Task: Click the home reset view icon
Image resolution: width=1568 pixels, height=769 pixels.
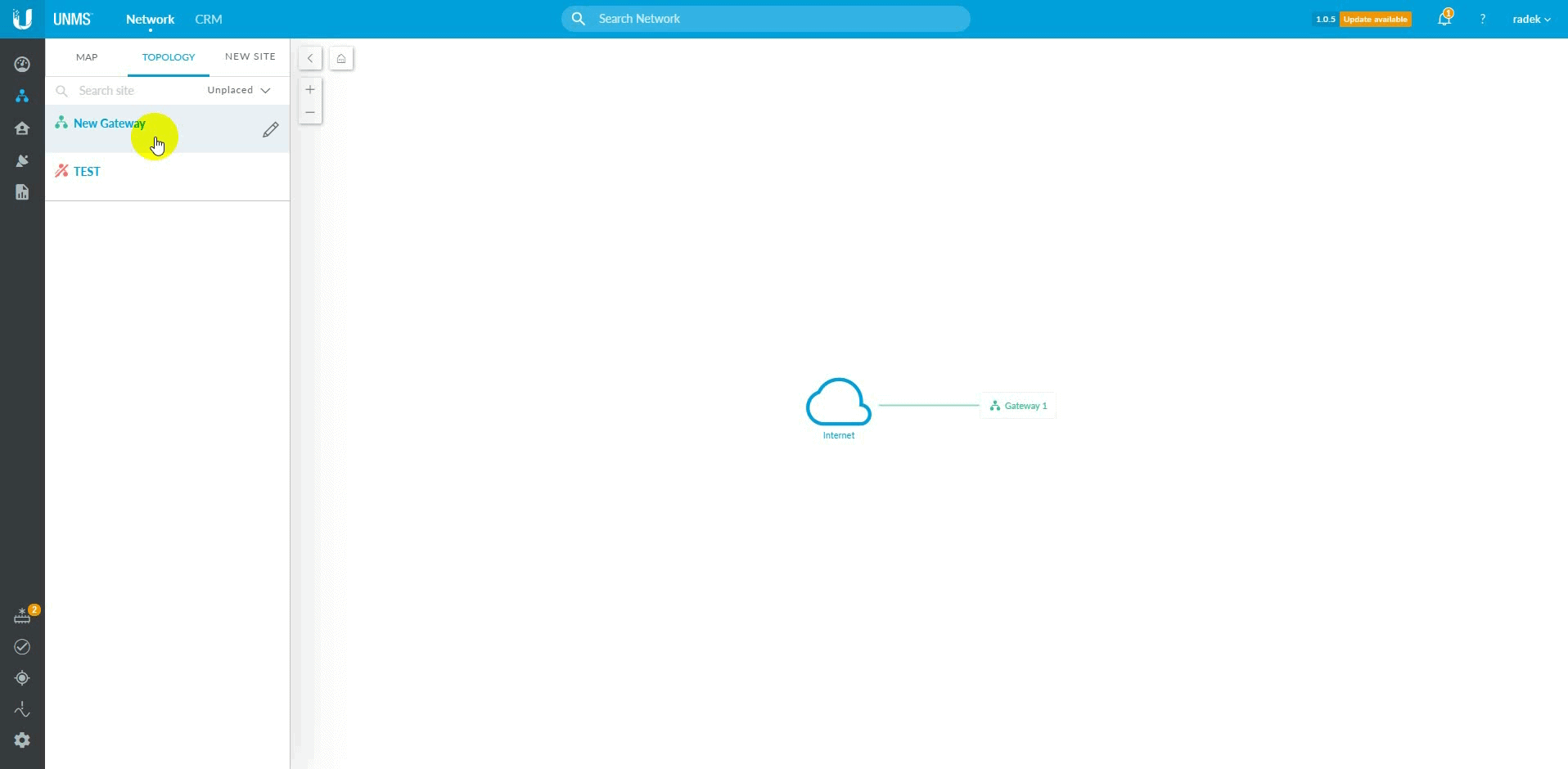Action: (x=341, y=59)
